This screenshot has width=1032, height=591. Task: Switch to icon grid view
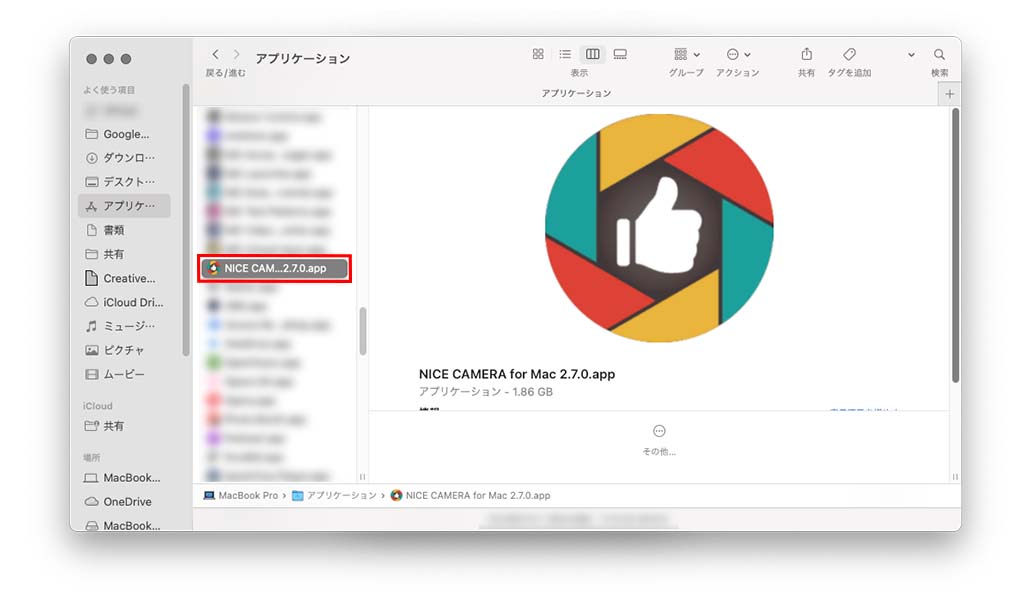coord(538,54)
